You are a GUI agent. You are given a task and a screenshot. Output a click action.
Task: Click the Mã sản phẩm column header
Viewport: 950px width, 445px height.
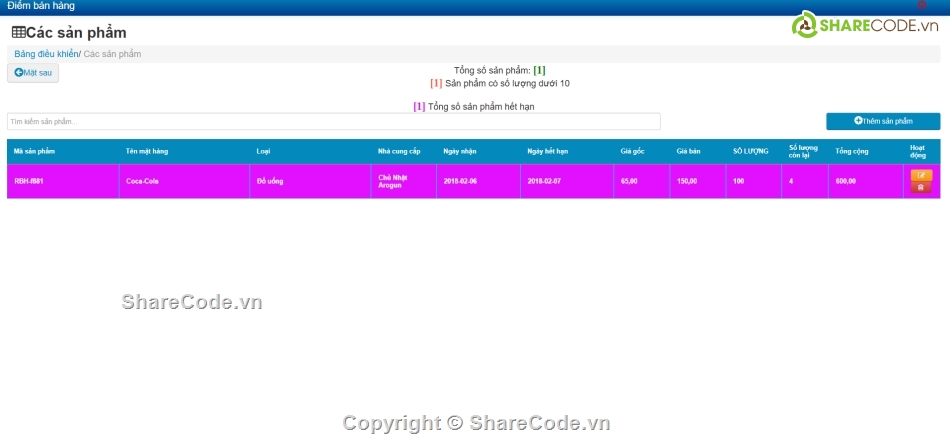pyautogui.click(x=35, y=151)
